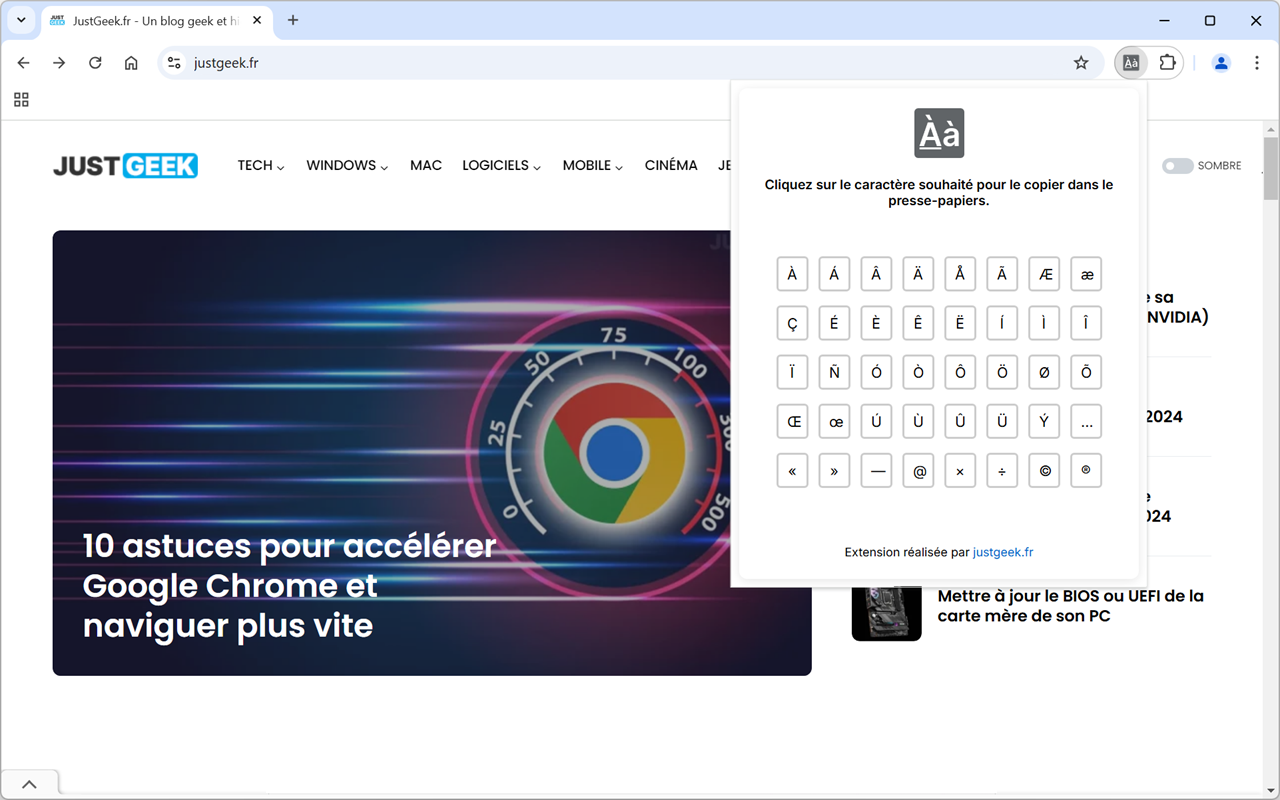The width and height of the screenshot is (1280, 800).
Task: Select the MAC menu item
Action: click(x=426, y=165)
